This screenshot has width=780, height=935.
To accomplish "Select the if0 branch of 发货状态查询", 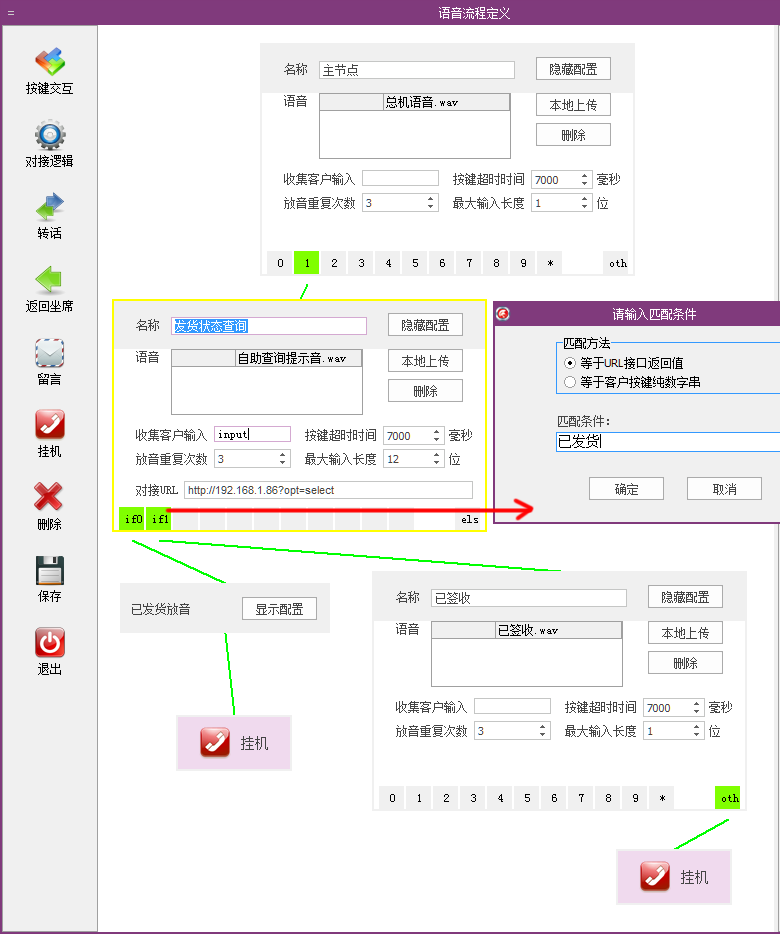I will (x=132, y=519).
